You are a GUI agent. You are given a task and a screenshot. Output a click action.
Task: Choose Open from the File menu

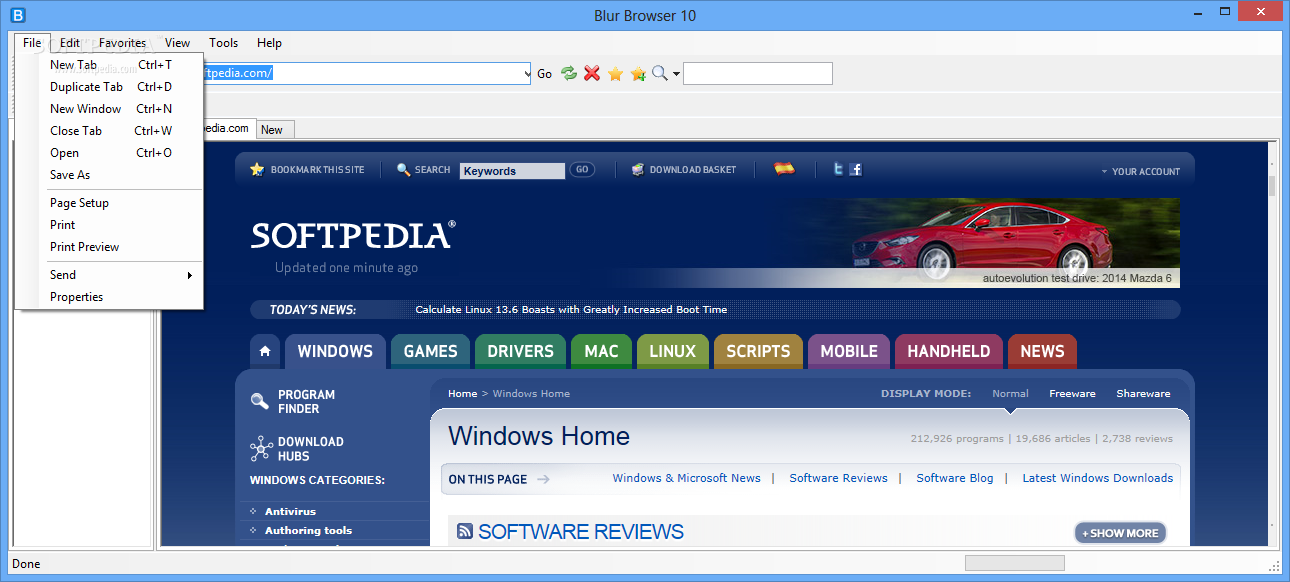110,153
